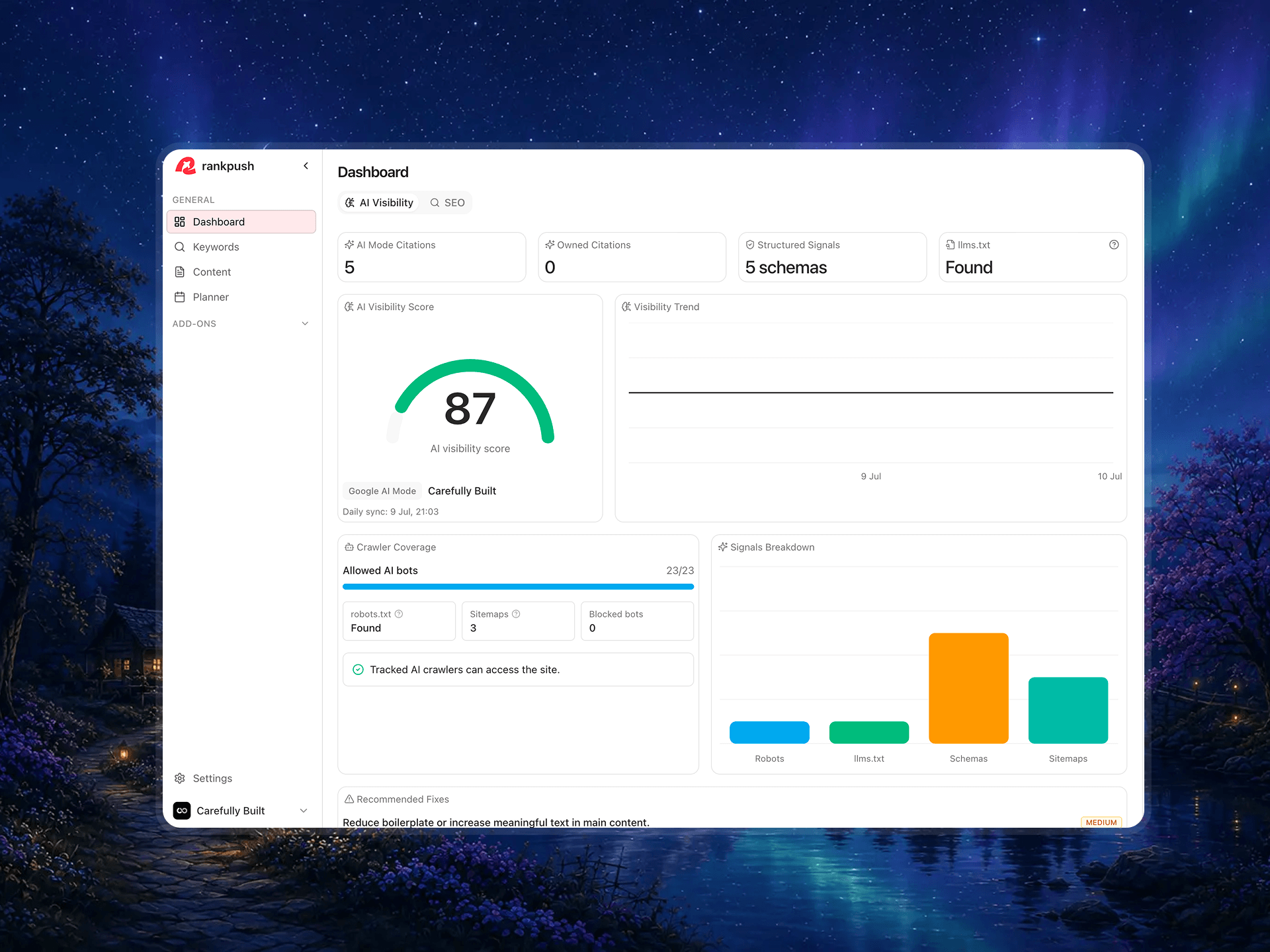Click the Carefully Built workspace avatar
The width and height of the screenshot is (1270, 952).
pyautogui.click(x=182, y=811)
